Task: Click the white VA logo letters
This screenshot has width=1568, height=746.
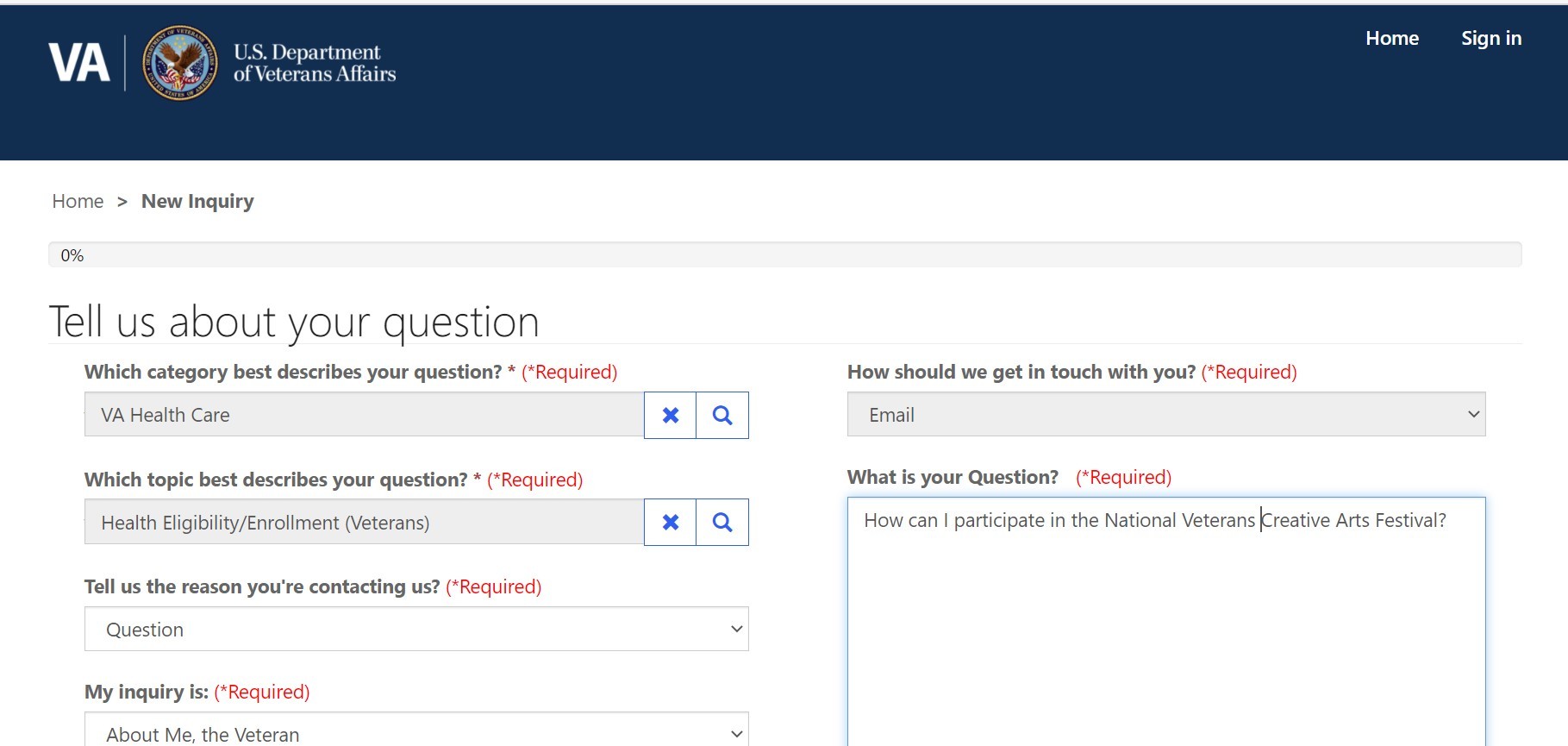Action: pyautogui.click(x=79, y=63)
